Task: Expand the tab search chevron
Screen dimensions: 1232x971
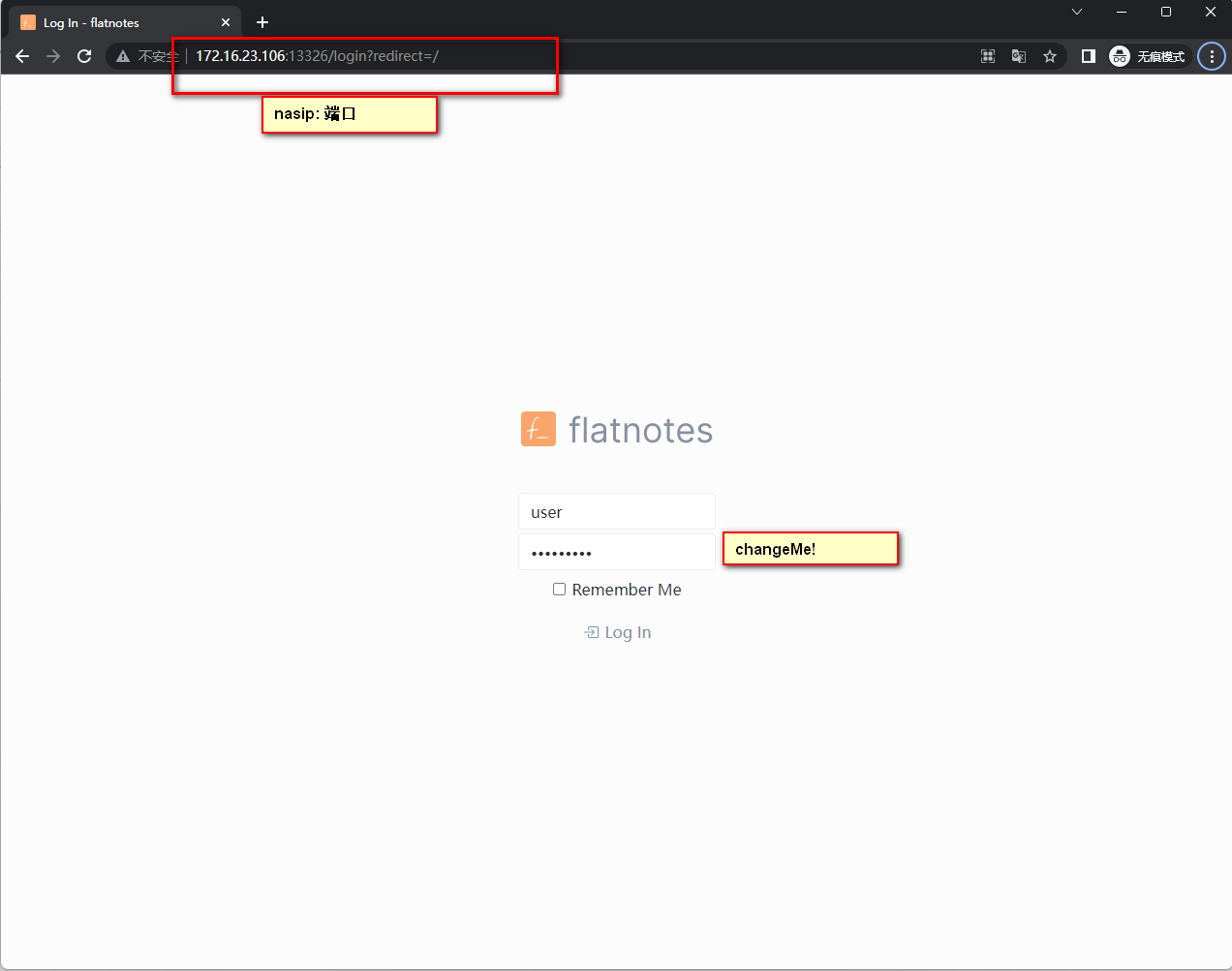Action: pyautogui.click(x=1077, y=12)
